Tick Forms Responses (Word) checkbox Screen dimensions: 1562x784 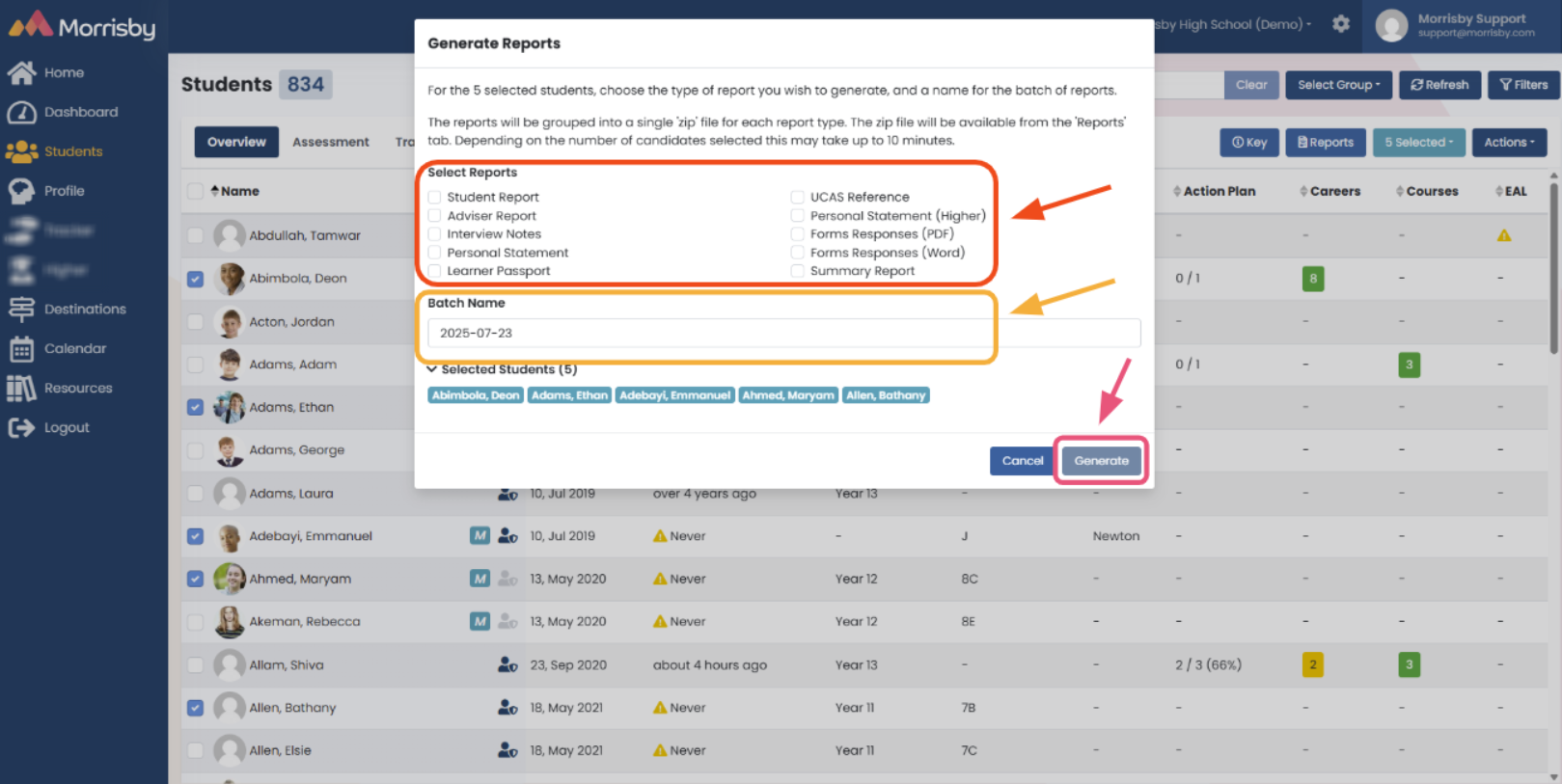pyautogui.click(x=798, y=253)
